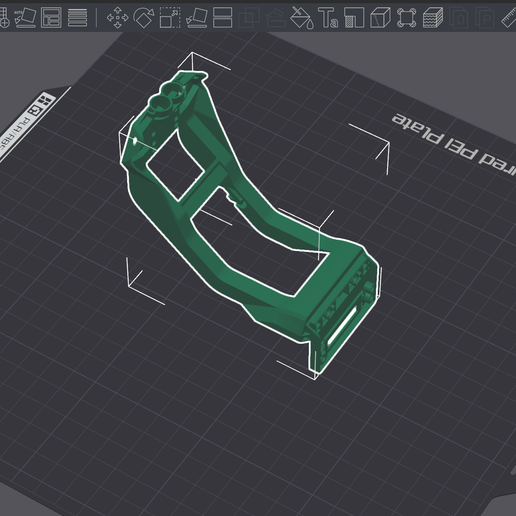Click the Auto Orient toolbar icon
The width and height of the screenshot is (516, 516).
pyautogui.click(x=25, y=17)
